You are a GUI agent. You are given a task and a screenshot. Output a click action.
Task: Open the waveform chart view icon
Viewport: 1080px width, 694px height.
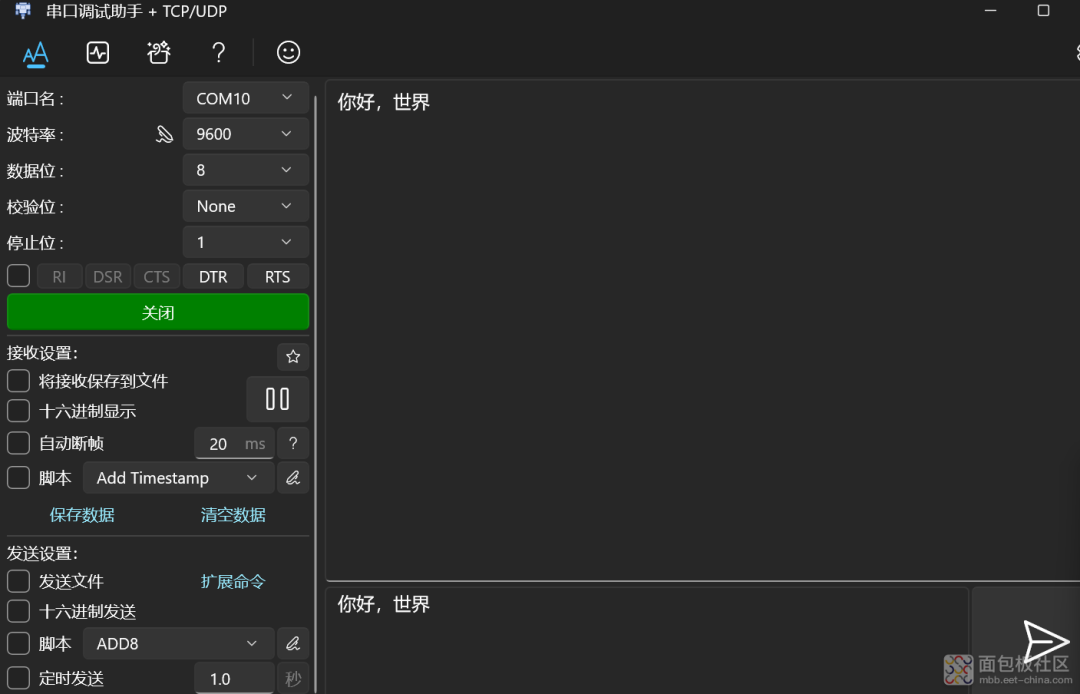98,52
